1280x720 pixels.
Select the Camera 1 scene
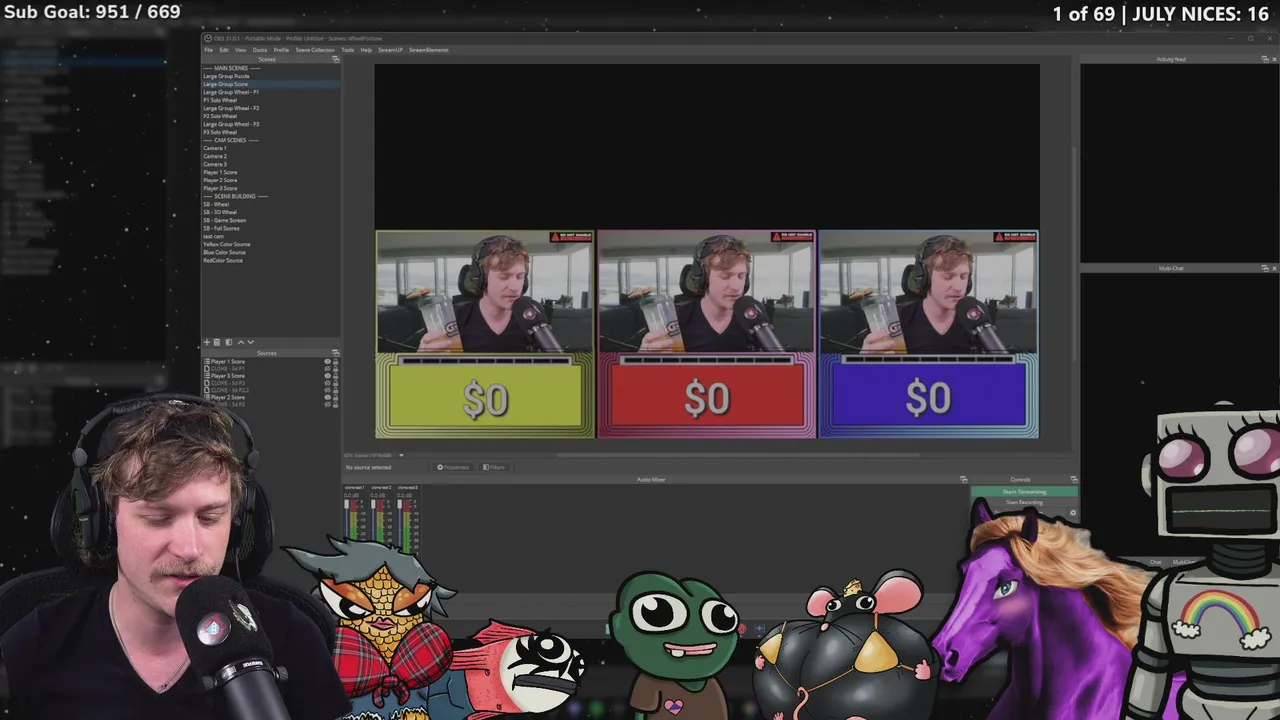click(x=270, y=148)
